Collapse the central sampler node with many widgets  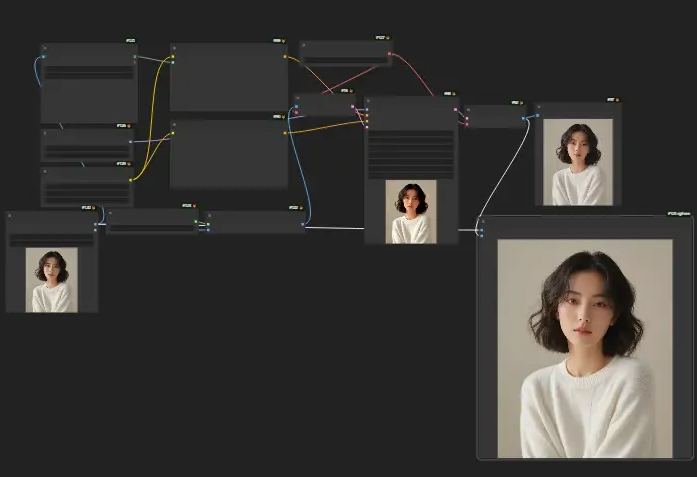pos(368,101)
